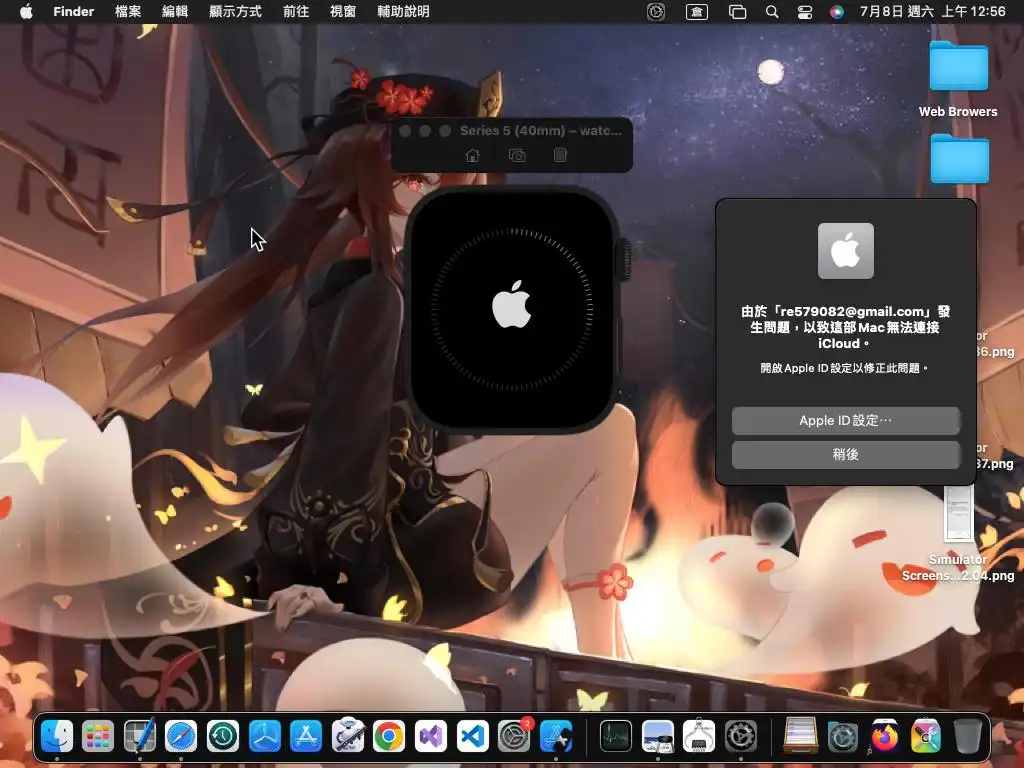This screenshot has height=768, width=1024.
Task: Open the file drawer stack in the Dock
Action: [x=801, y=737]
